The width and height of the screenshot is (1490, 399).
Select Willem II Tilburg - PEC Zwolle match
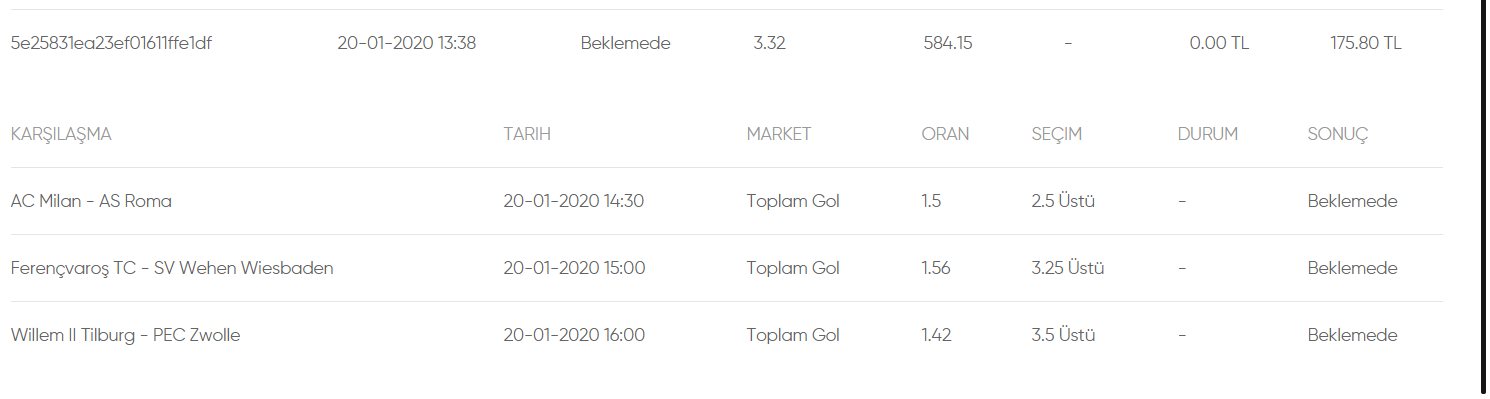(125, 335)
